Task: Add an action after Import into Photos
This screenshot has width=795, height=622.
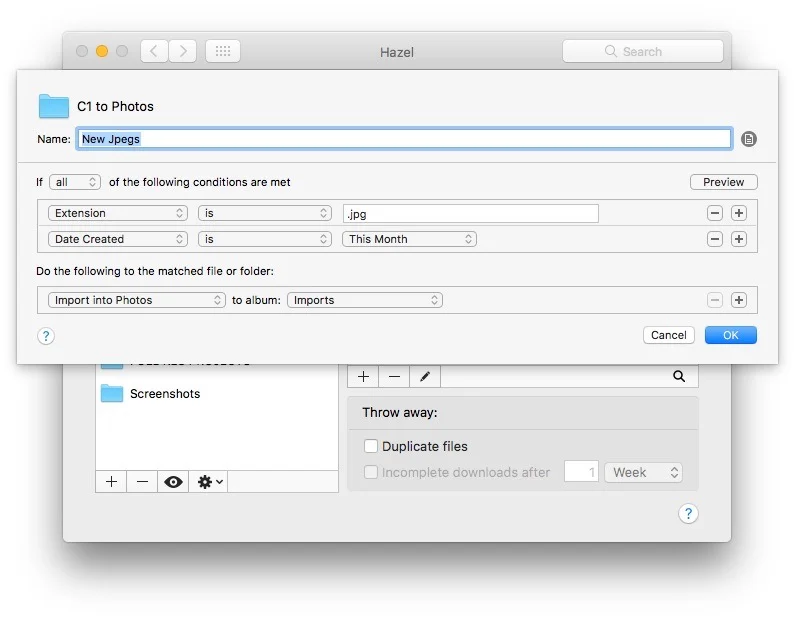Action: (739, 300)
